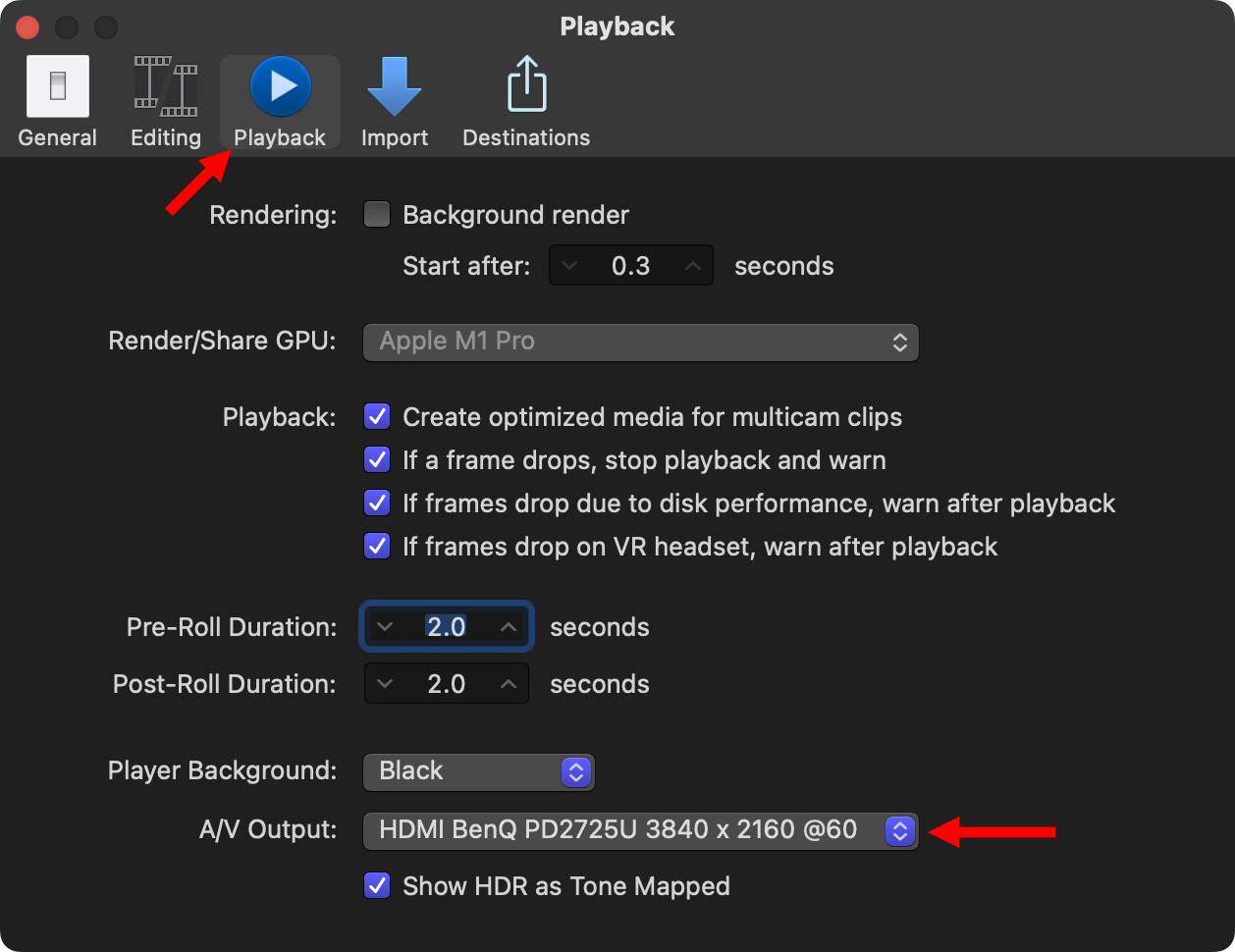This screenshot has height=952, width=1235.
Task: Uncheck the VR headset frame drop warning
Action: pos(377,547)
